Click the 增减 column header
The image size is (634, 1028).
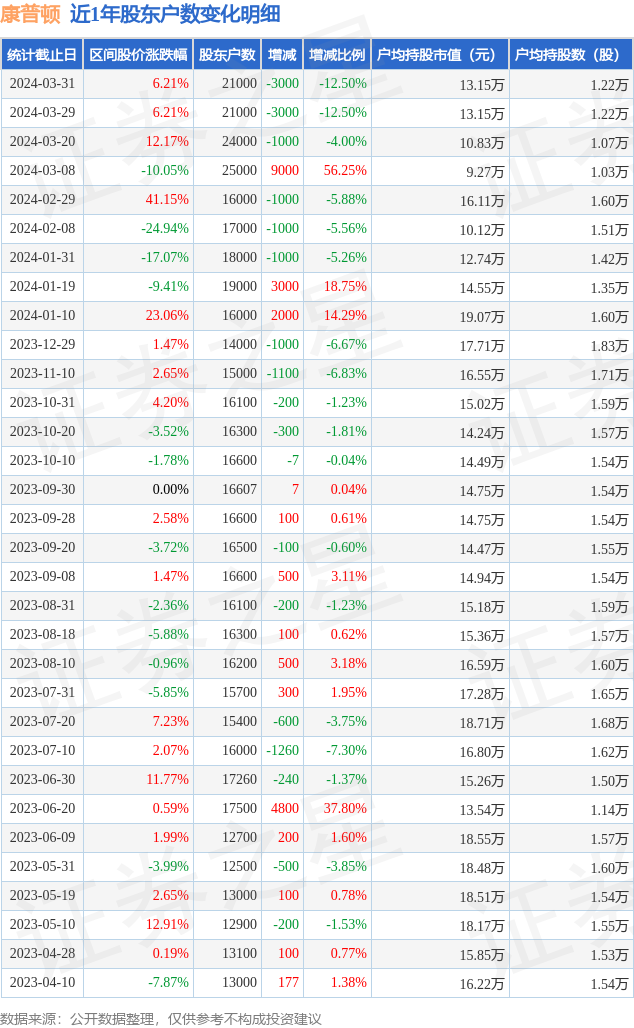click(283, 55)
